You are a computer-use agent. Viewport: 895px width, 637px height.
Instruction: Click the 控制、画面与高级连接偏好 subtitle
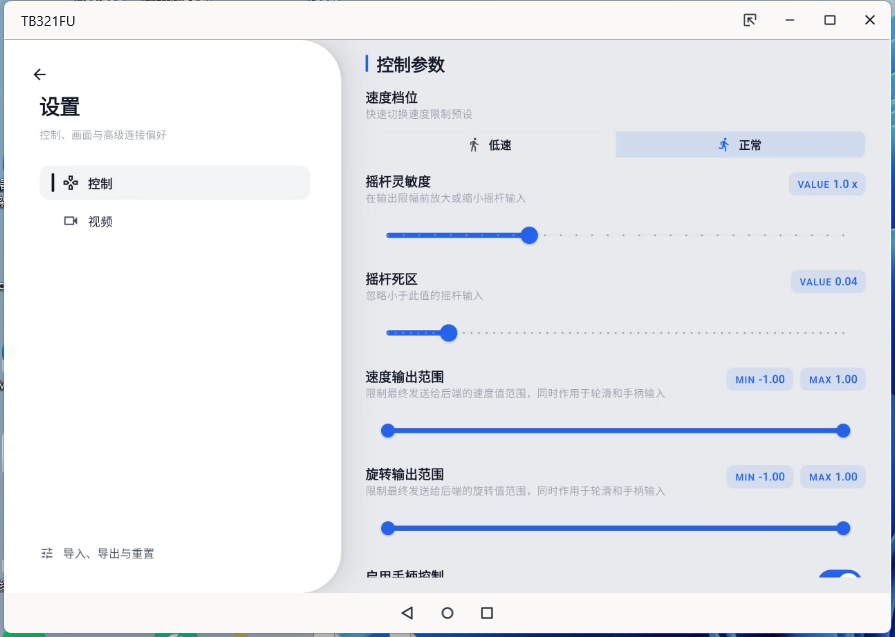coord(103,135)
